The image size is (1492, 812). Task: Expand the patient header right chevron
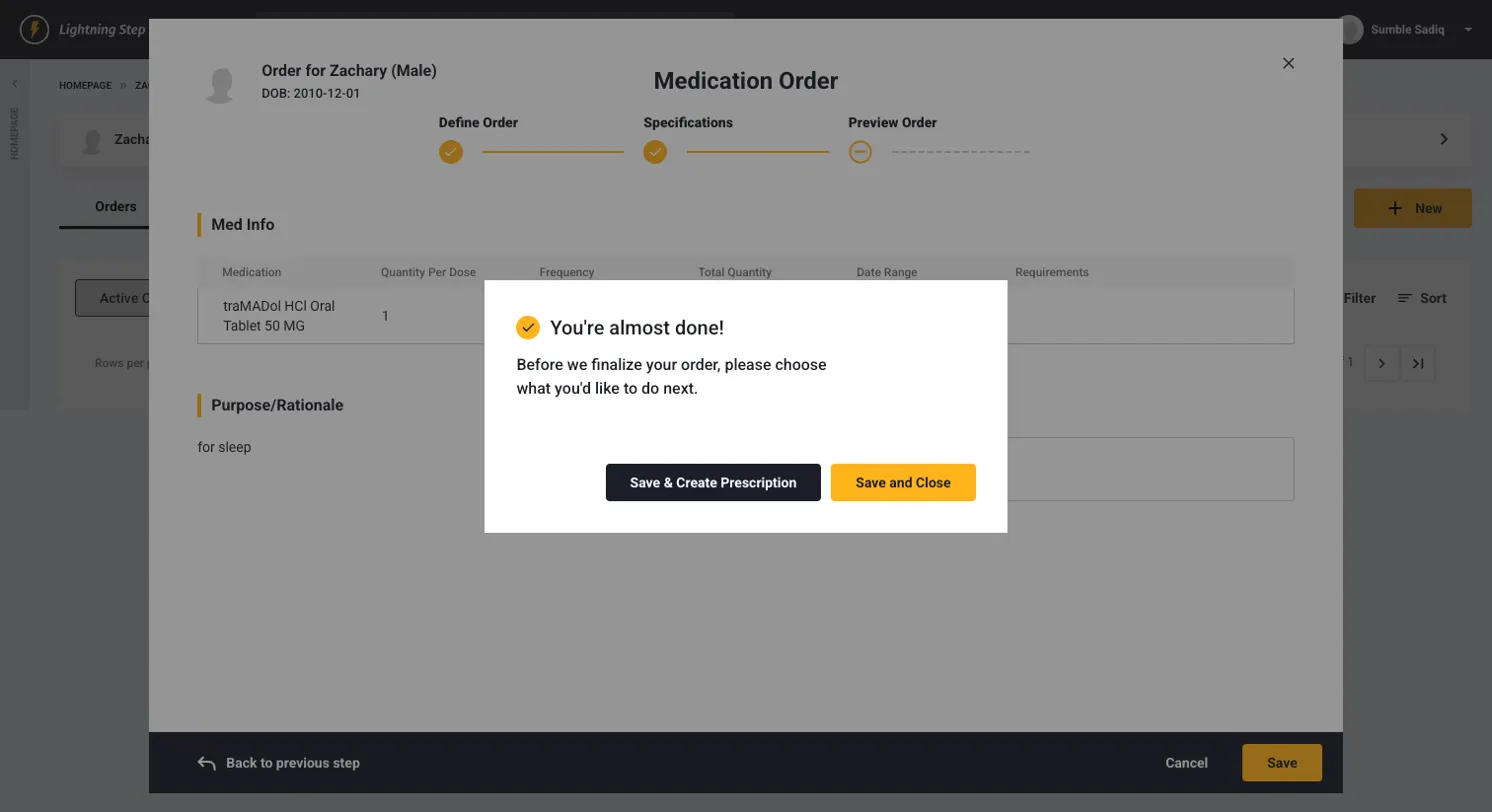pos(1444,139)
